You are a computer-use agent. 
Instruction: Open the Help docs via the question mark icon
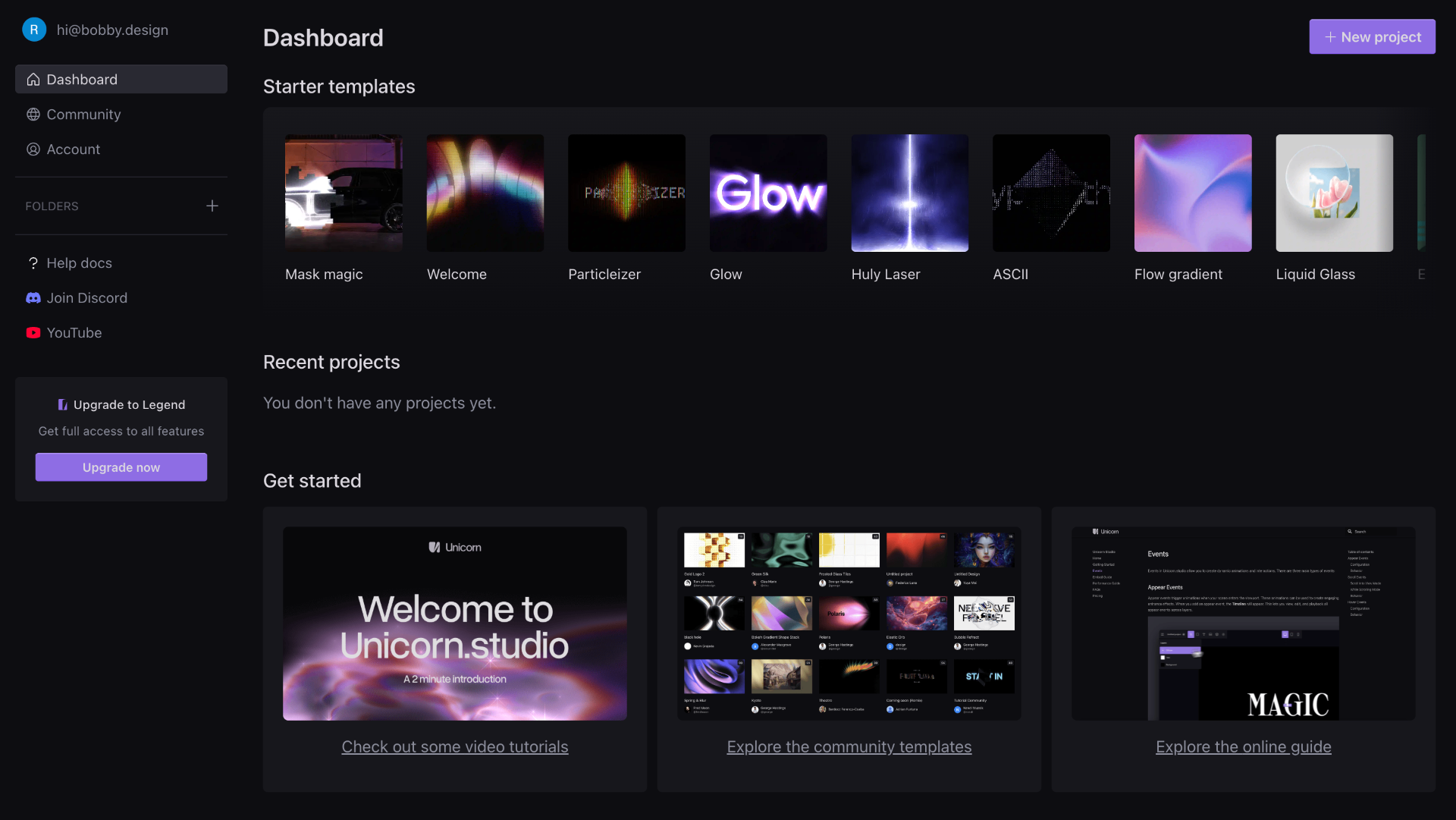33,263
